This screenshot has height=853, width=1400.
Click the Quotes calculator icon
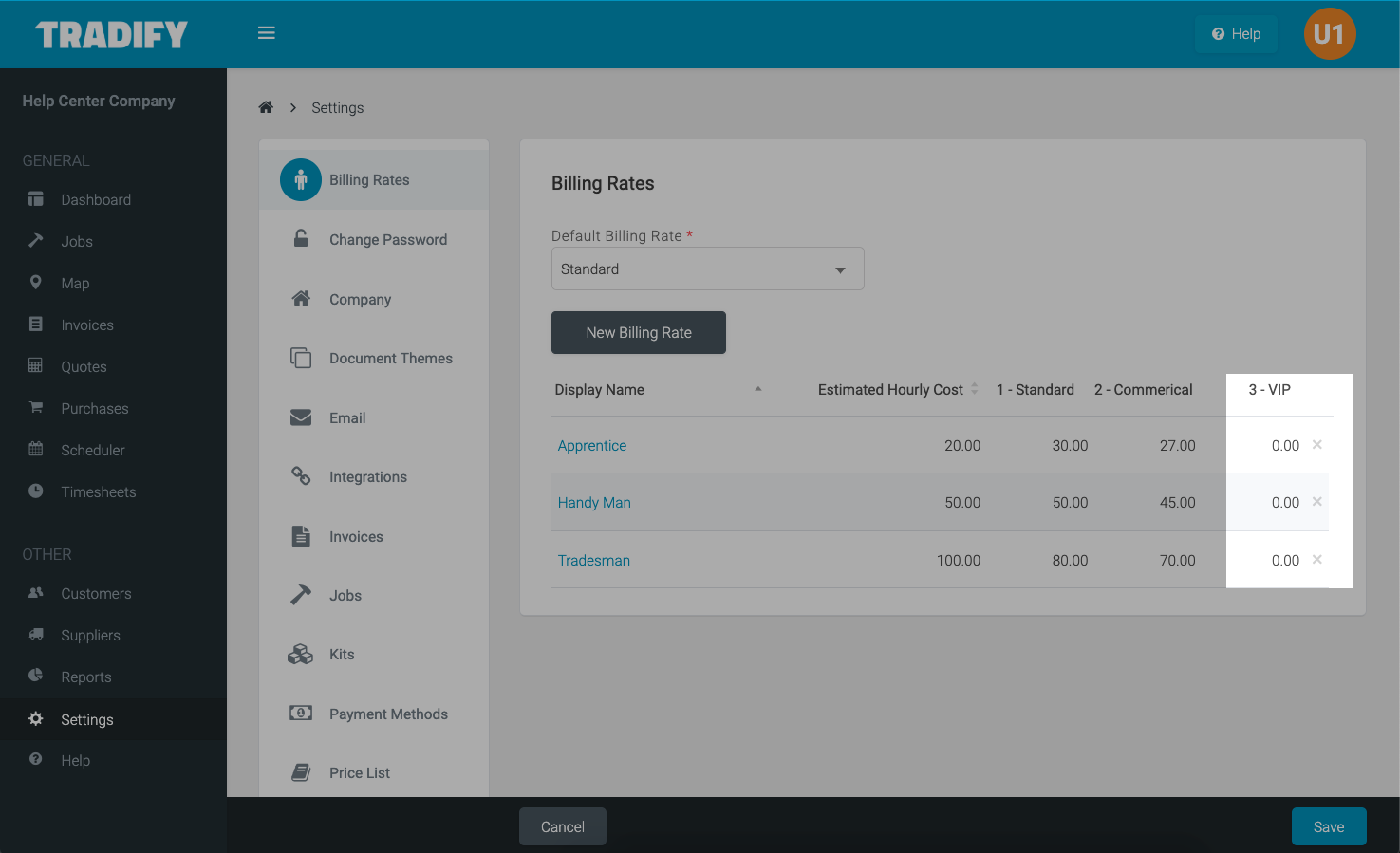(x=36, y=366)
